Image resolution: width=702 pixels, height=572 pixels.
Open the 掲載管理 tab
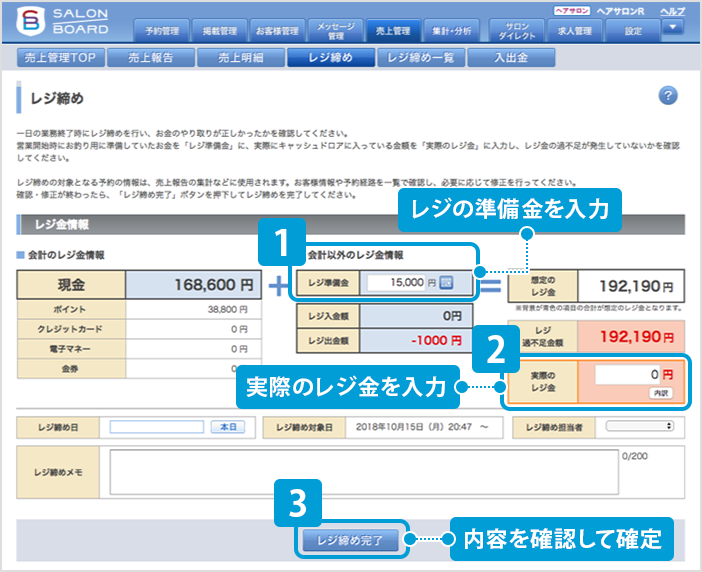click(219, 31)
